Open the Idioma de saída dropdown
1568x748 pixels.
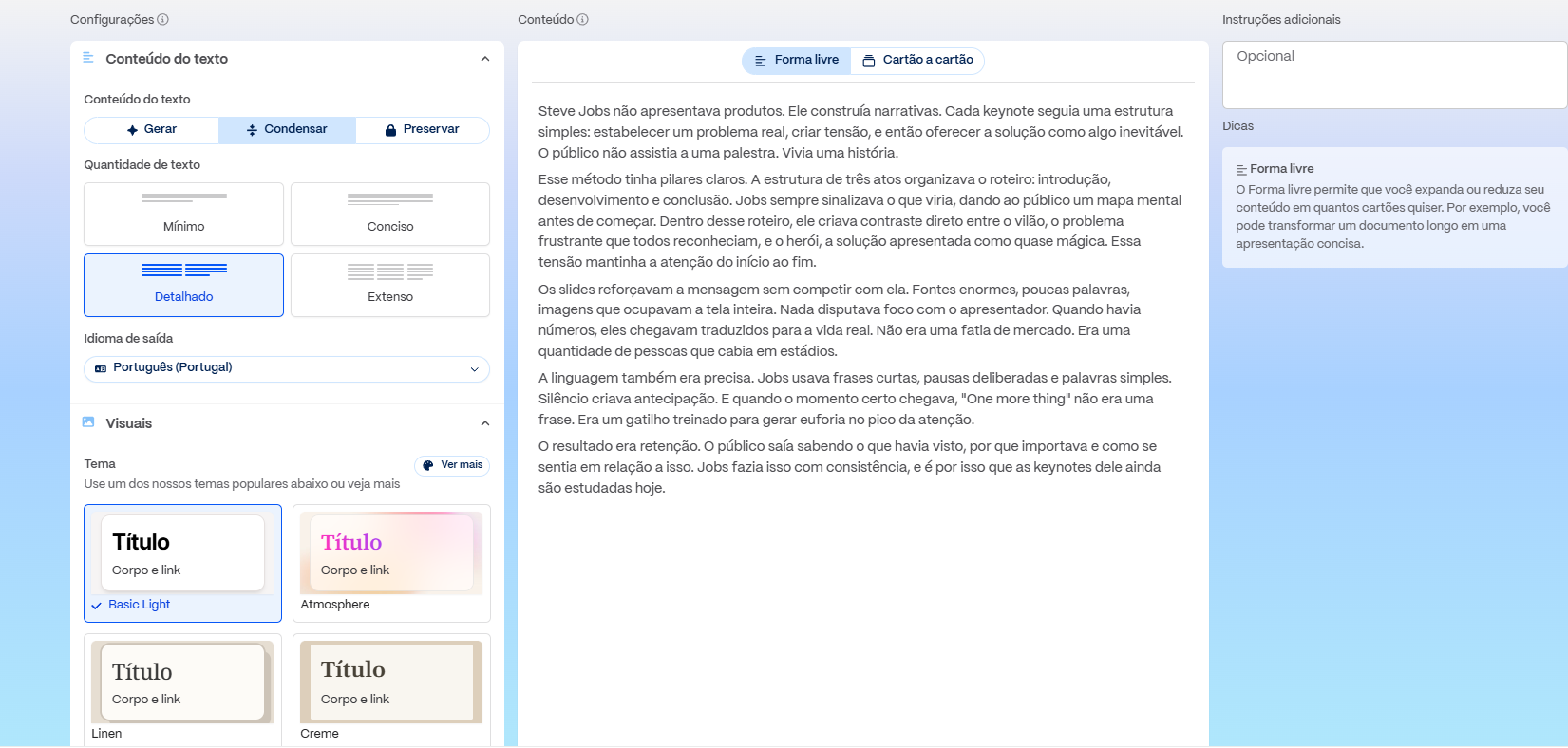point(287,368)
